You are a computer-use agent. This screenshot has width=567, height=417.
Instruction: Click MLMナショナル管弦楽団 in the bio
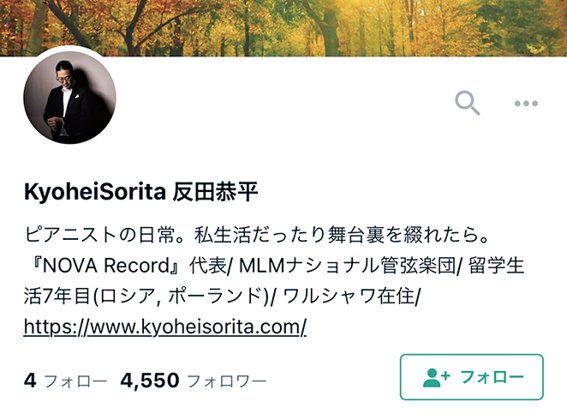(x=348, y=266)
